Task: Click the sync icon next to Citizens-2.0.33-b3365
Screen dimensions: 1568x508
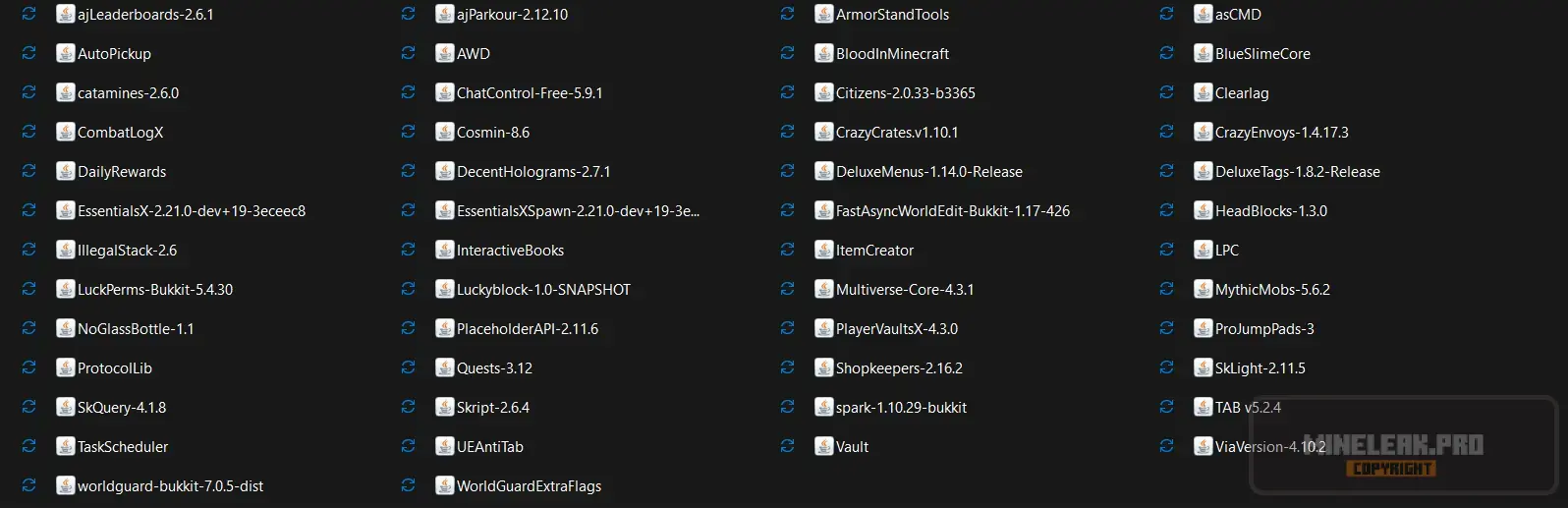Action: click(787, 93)
